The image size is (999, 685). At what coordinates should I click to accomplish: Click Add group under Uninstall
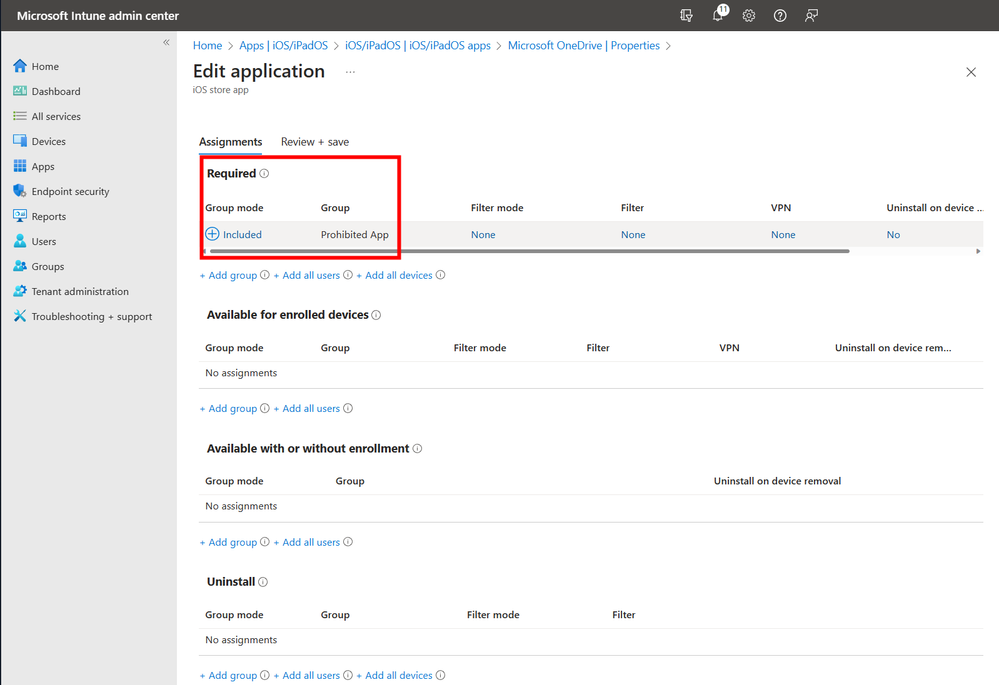click(228, 675)
